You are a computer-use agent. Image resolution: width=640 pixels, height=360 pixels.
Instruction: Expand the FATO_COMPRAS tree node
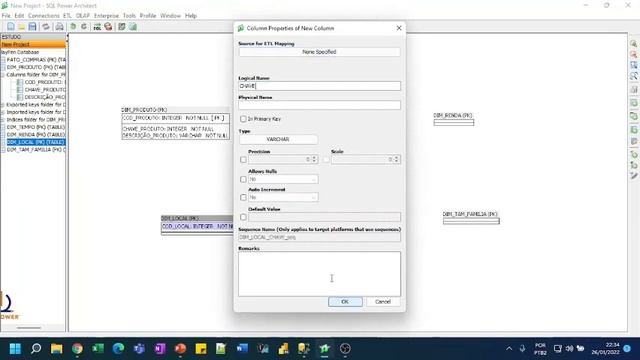click(x=3, y=60)
